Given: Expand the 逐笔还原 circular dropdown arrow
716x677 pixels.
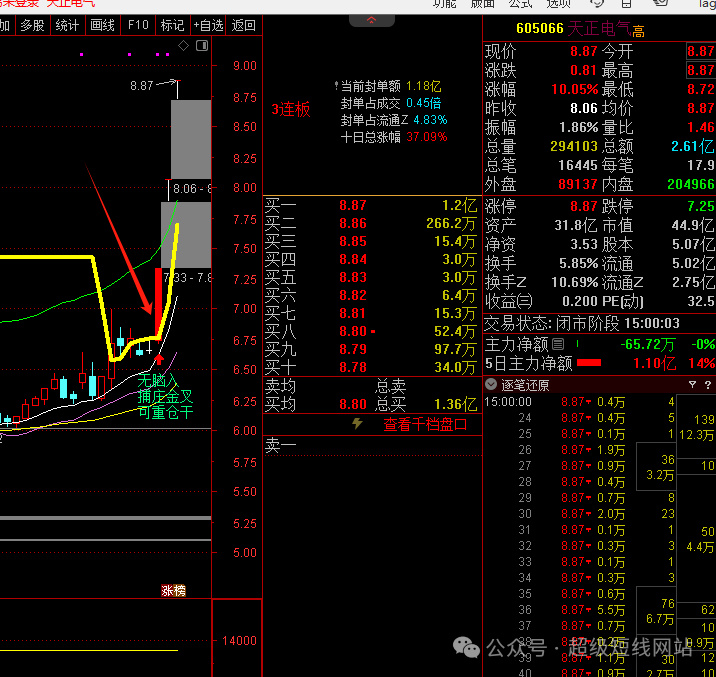Looking at the screenshot, I should coord(491,384).
